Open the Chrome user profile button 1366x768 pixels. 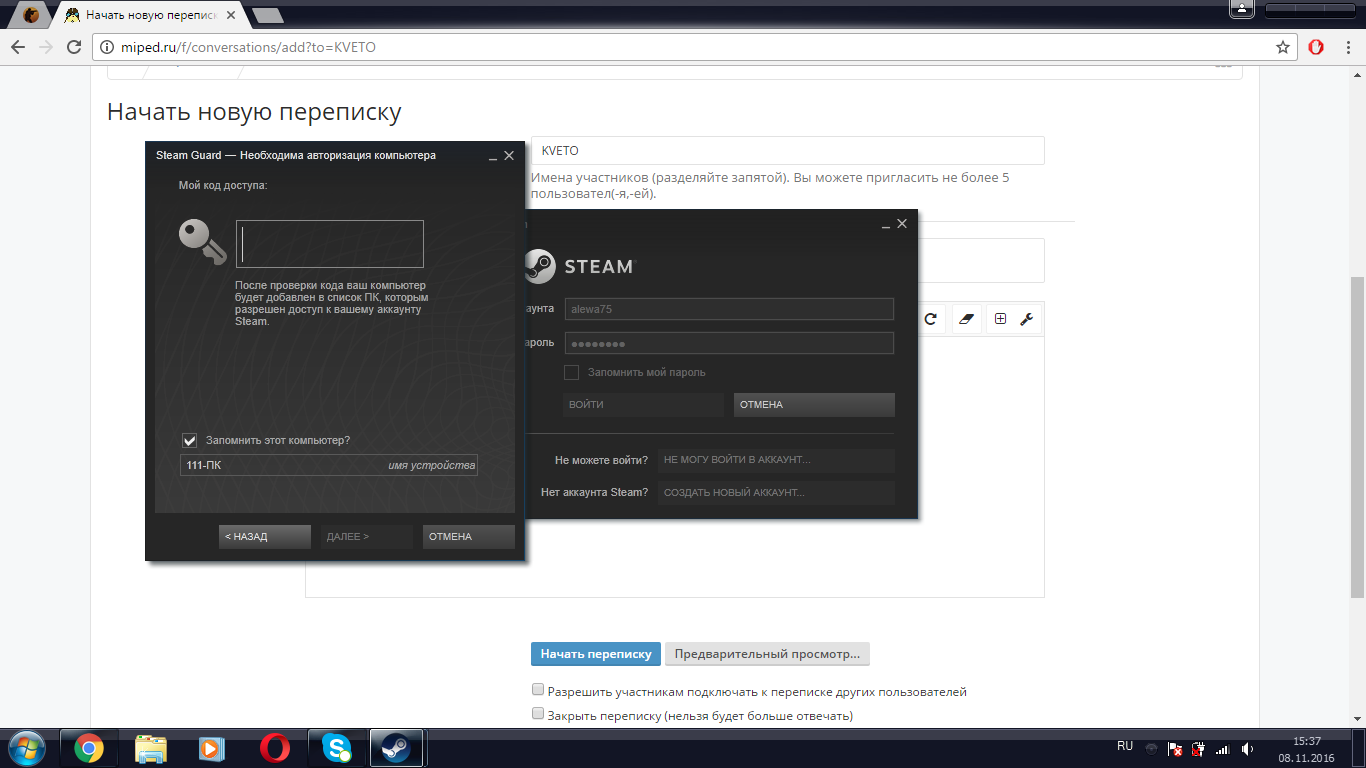click(1241, 9)
